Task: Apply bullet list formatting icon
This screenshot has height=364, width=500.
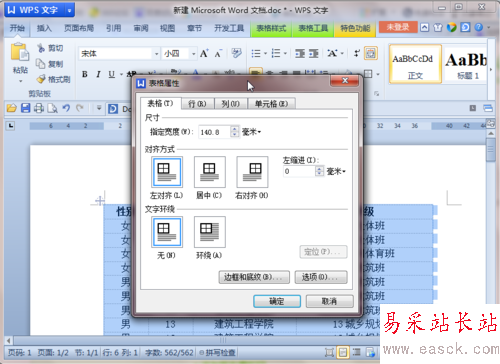Action: click(x=256, y=53)
